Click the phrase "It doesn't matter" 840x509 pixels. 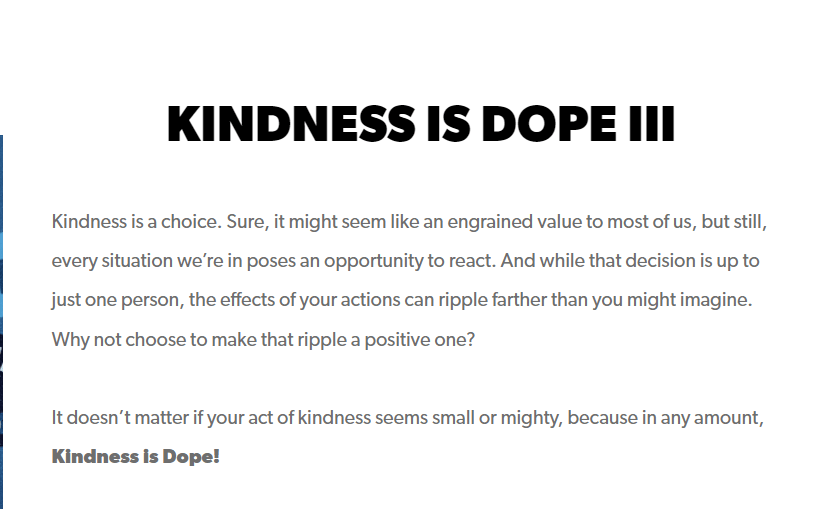(113, 417)
